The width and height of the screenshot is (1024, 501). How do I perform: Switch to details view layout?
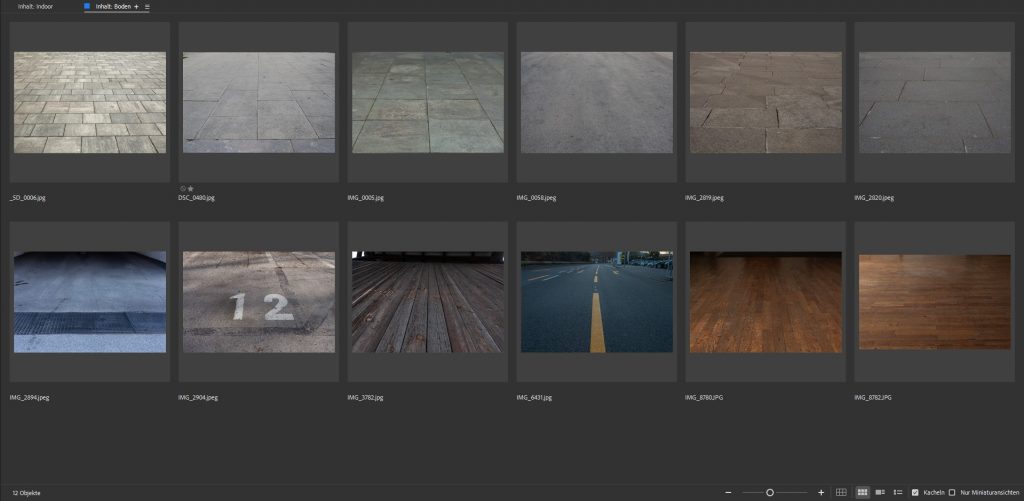pos(880,493)
